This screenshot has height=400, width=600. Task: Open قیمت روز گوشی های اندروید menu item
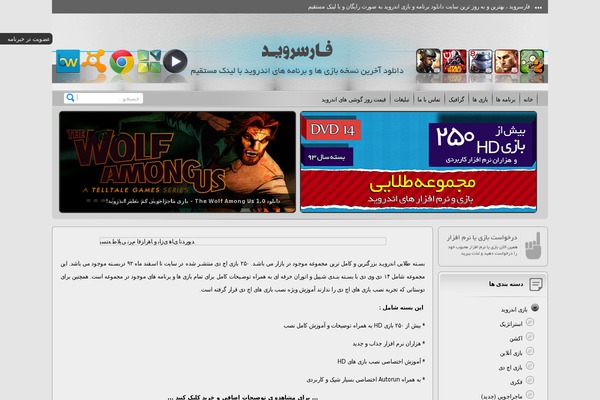click(x=354, y=100)
